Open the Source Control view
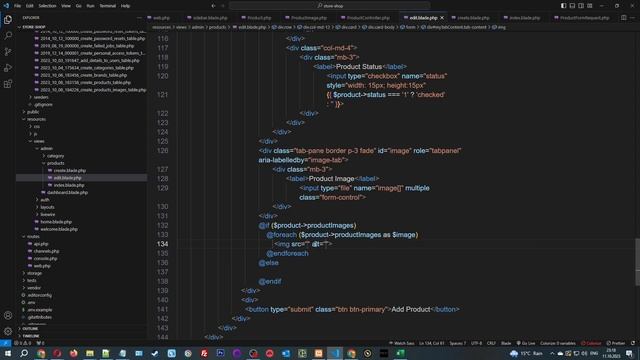Image resolution: width=640 pixels, height=360 pixels. click(x=8, y=52)
